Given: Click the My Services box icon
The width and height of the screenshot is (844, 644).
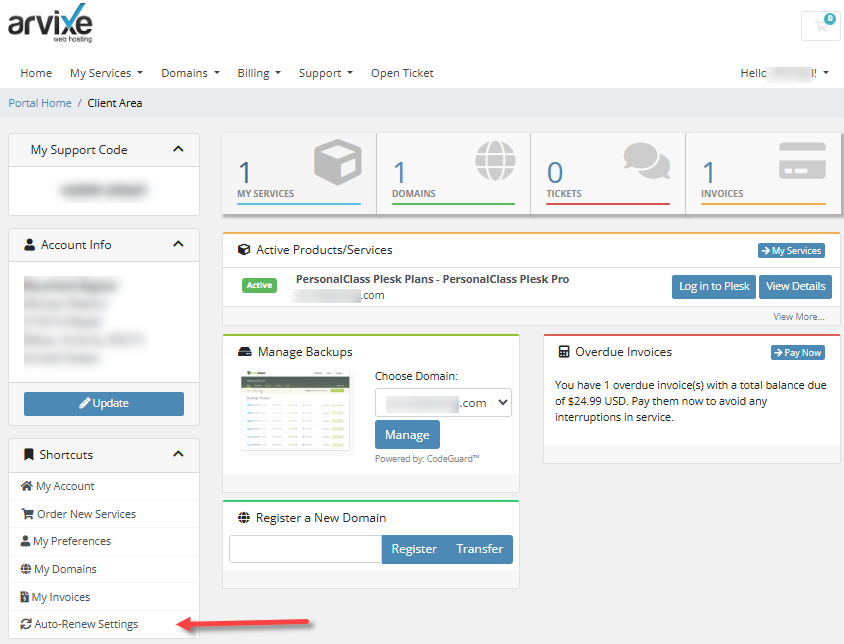Looking at the screenshot, I should coord(337,162).
